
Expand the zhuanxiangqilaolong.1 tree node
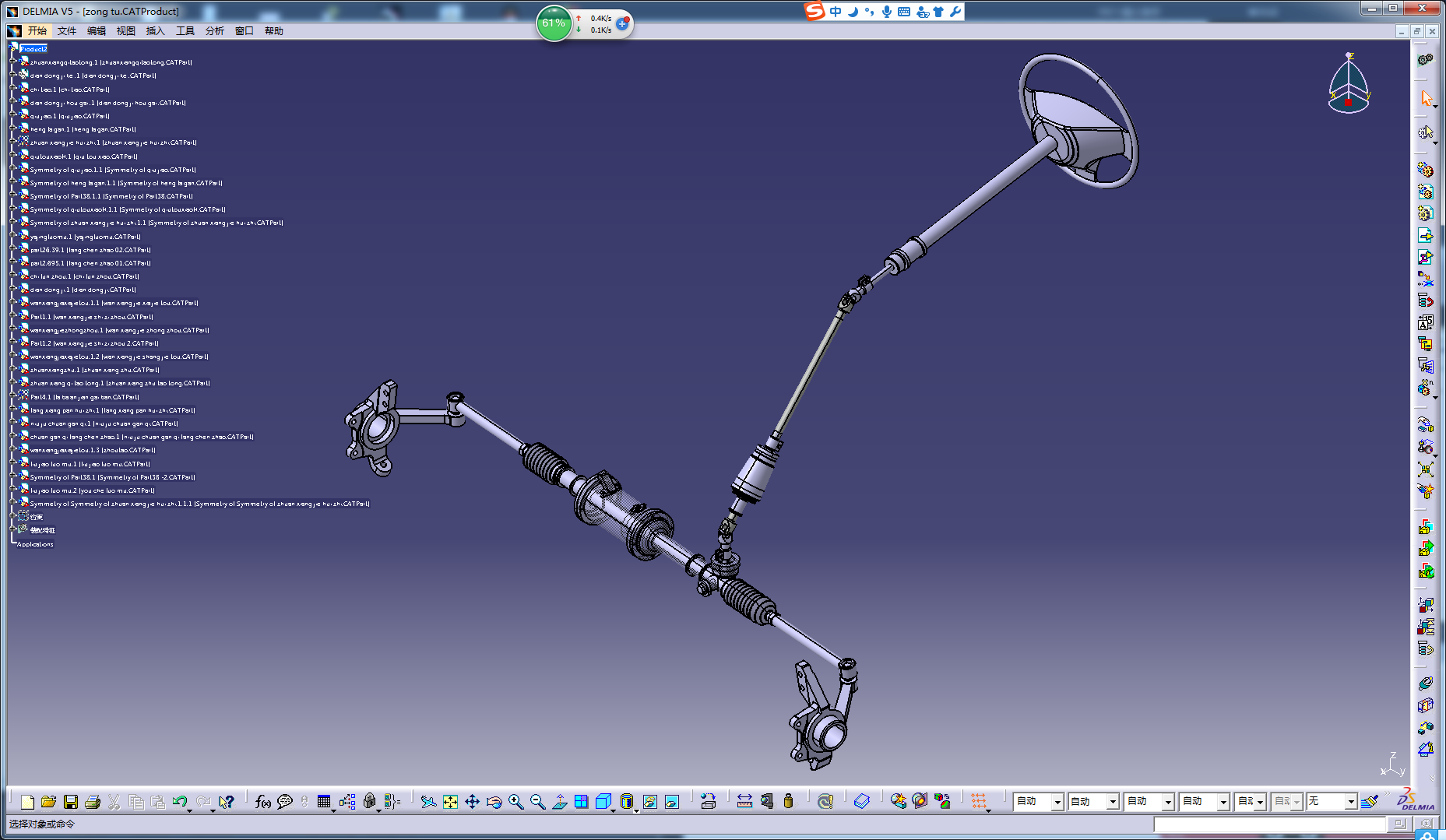click(x=13, y=62)
